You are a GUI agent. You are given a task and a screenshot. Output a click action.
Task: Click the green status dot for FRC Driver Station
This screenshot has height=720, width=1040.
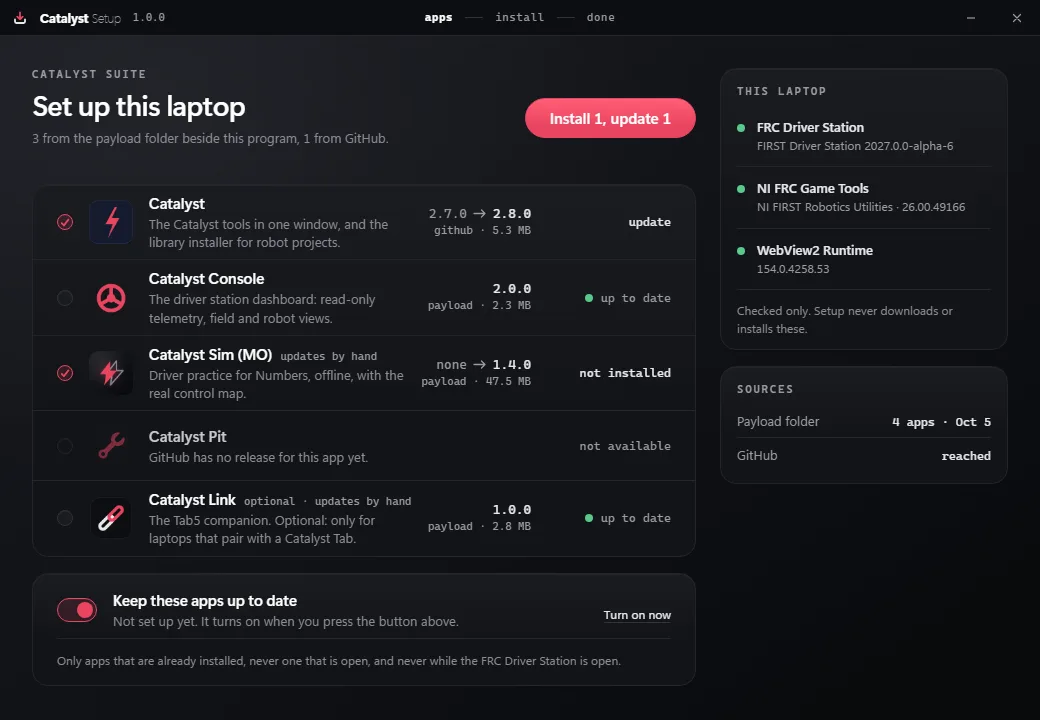click(x=741, y=128)
